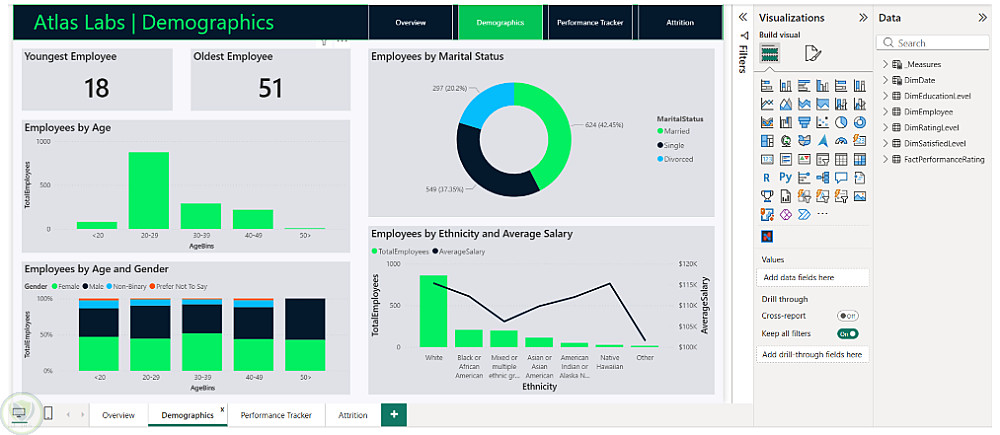Screen dimensions: 1000x435
Task: Expand the DimRatingLevel table
Action: pyautogui.click(x=885, y=128)
